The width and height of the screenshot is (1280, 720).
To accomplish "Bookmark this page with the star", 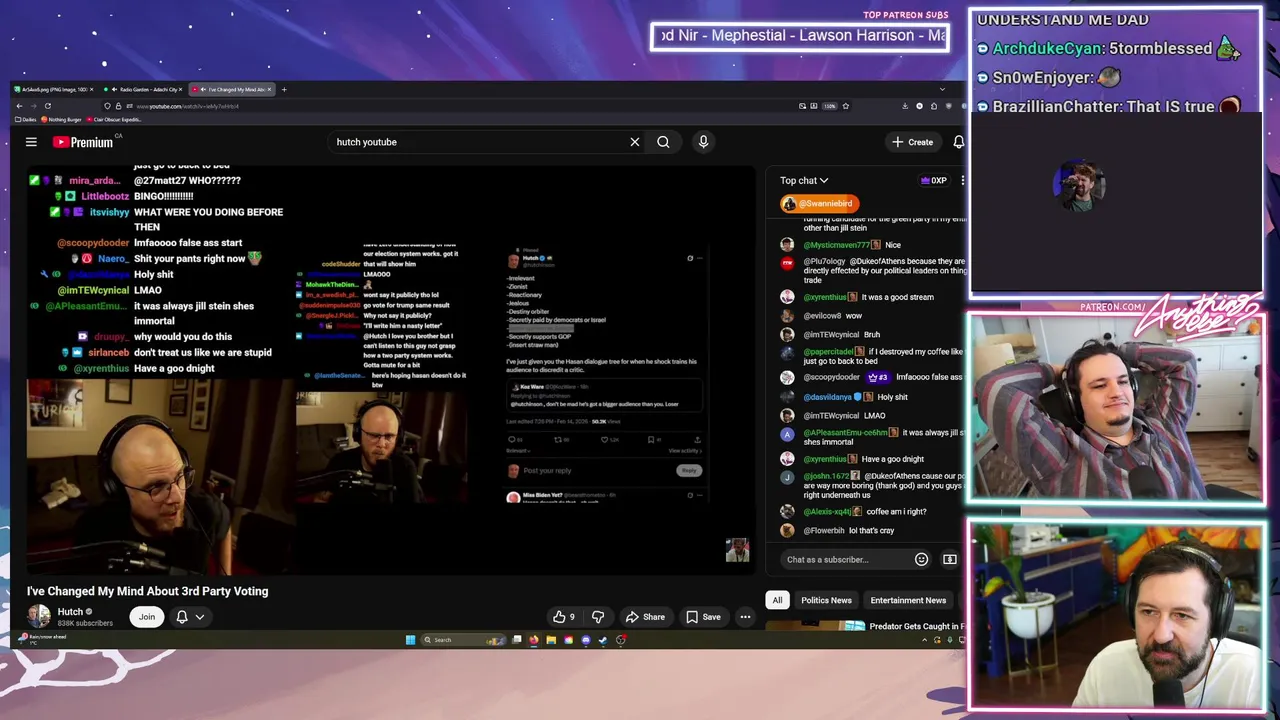I will [x=845, y=106].
